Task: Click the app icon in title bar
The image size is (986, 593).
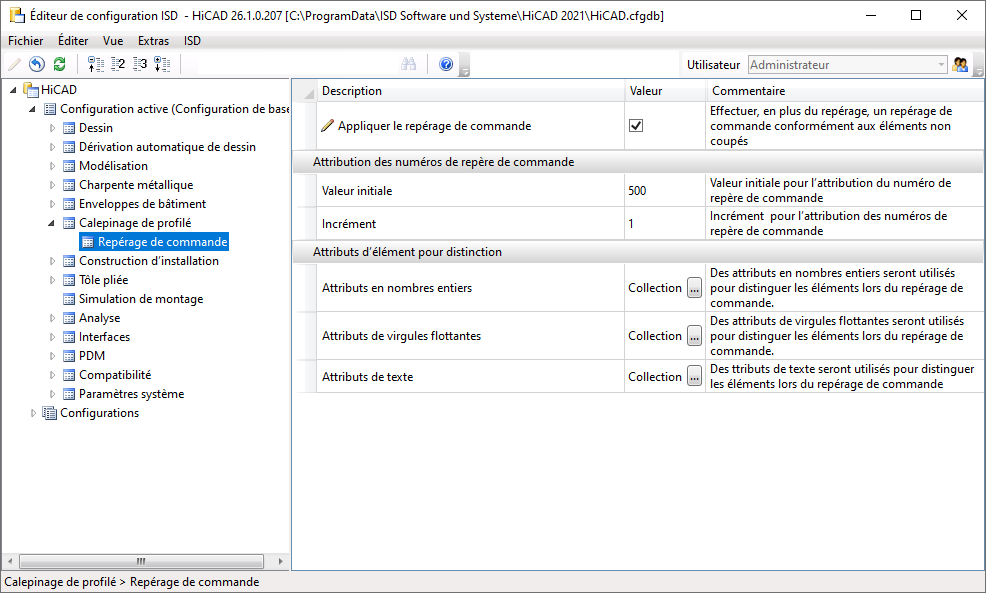Action: coord(17,15)
